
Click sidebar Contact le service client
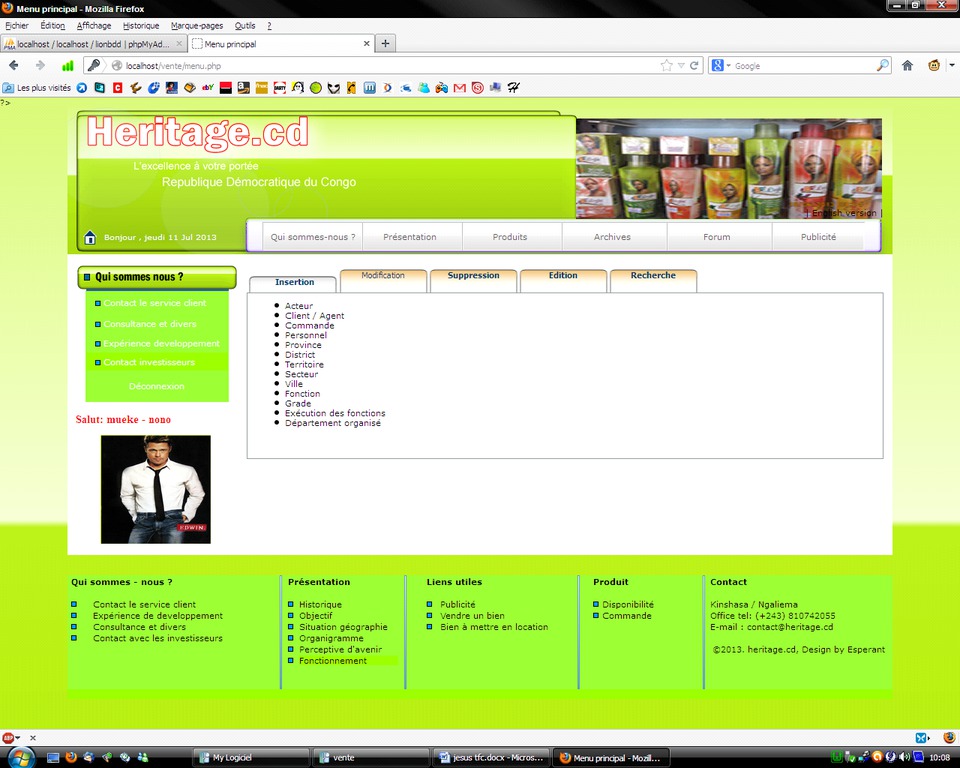click(x=154, y=303)
